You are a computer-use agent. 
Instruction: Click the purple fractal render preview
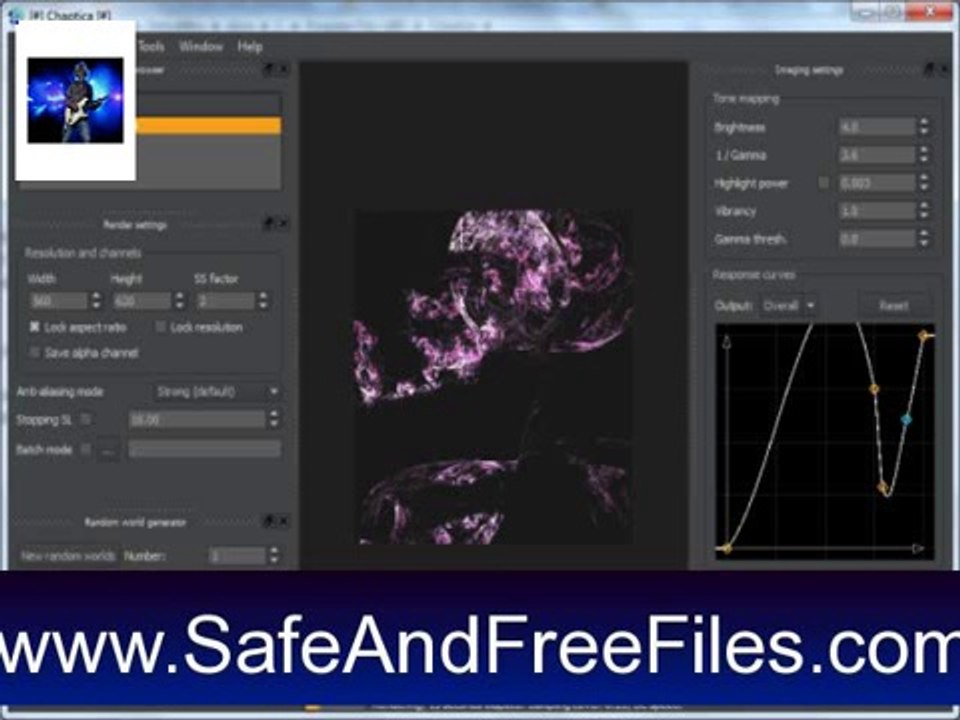[493, 377]
